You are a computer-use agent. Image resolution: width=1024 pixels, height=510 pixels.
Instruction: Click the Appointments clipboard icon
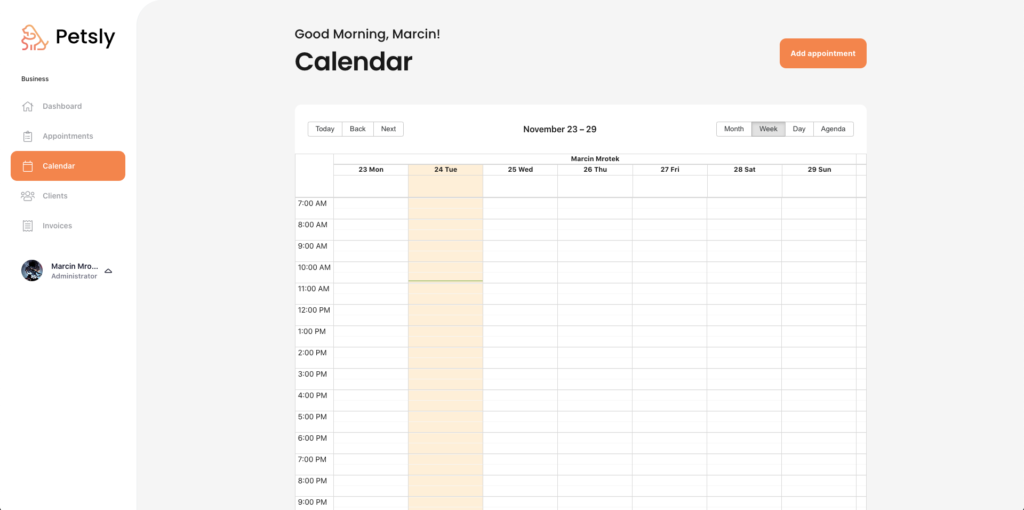coord(27,136)
